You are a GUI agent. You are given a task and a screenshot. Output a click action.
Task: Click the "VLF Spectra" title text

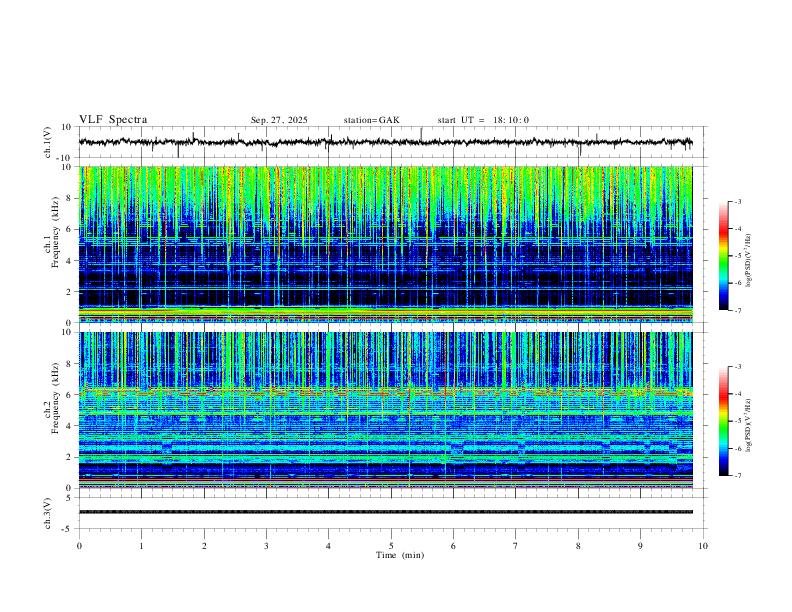(x=113, y=120)
